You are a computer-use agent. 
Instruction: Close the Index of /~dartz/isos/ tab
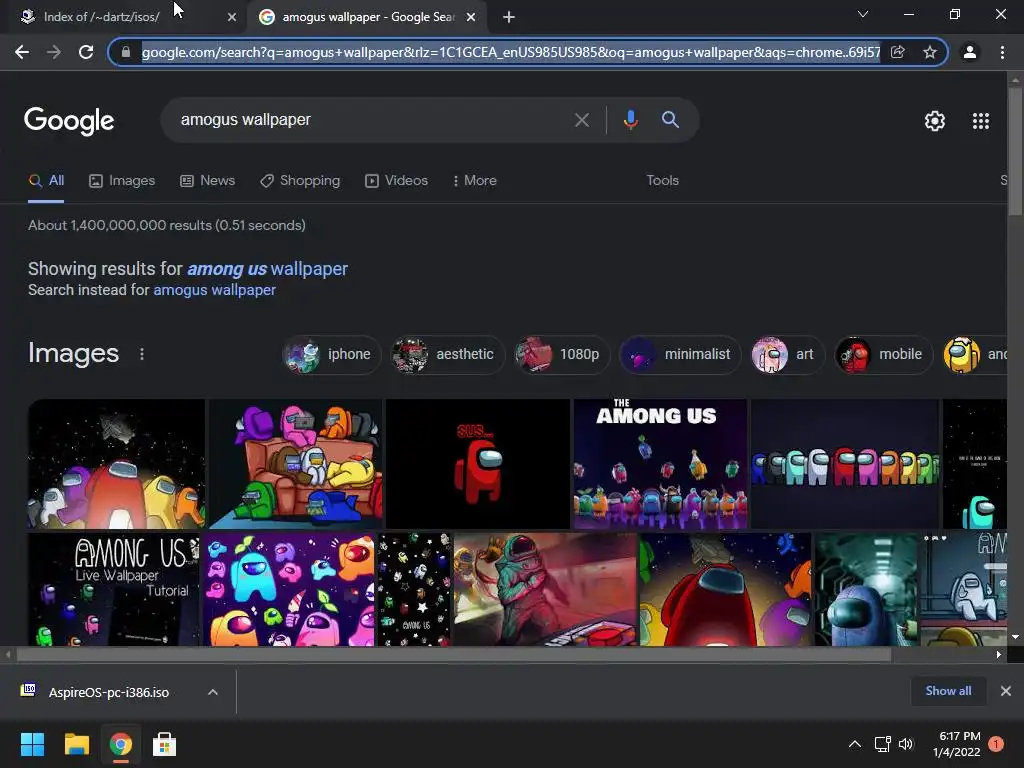click(x=232, y=17)
